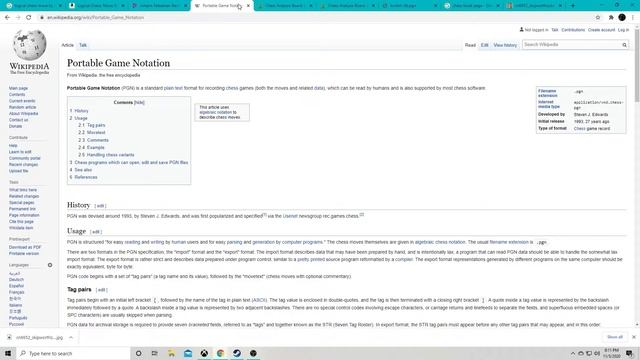Open Cortana circle icon on taskbar
Screen dimensions: 640x360
[x=138, y=353]
